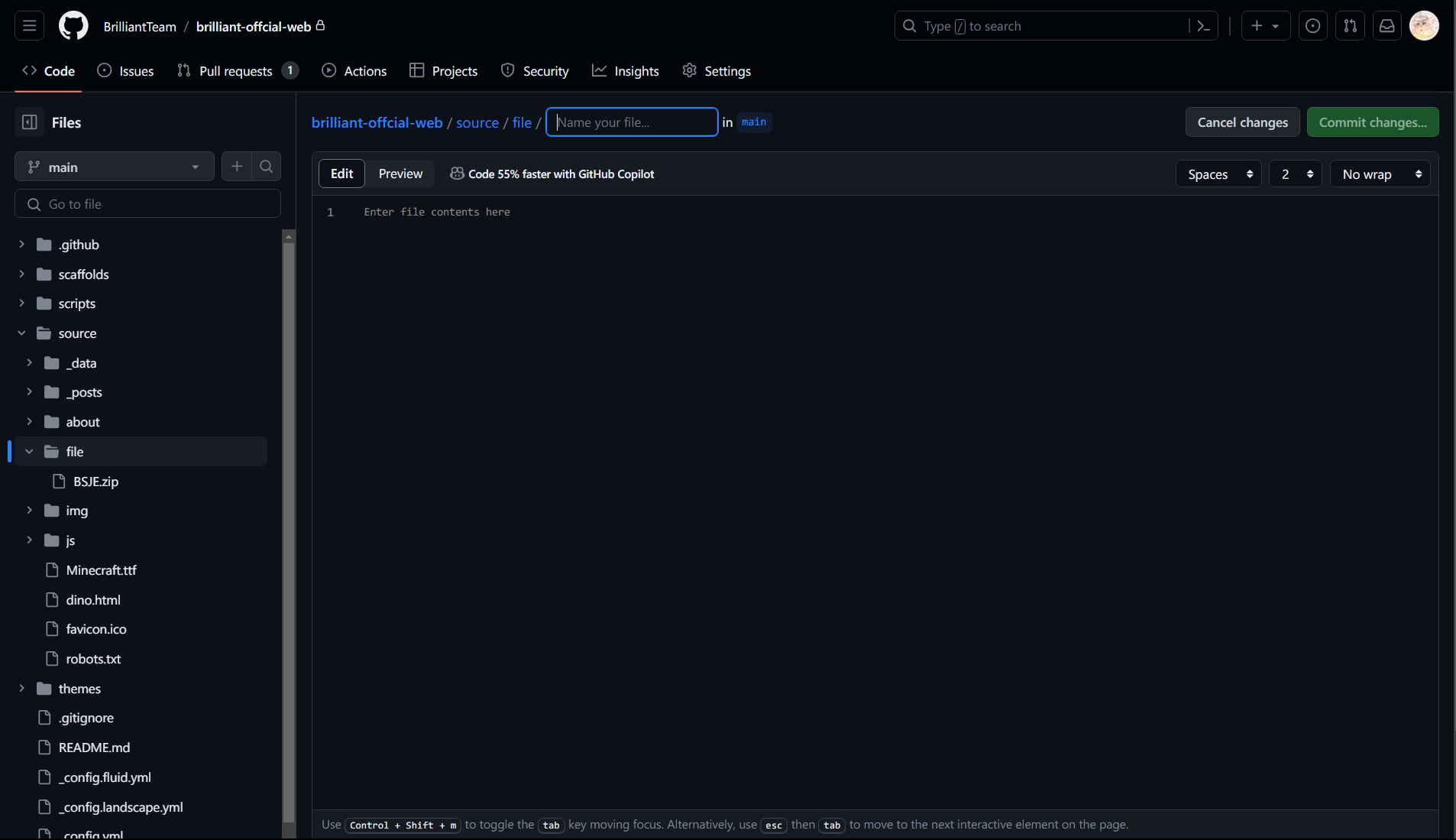
Task: Open dino.html in the file tree
Action: point(93,600)
